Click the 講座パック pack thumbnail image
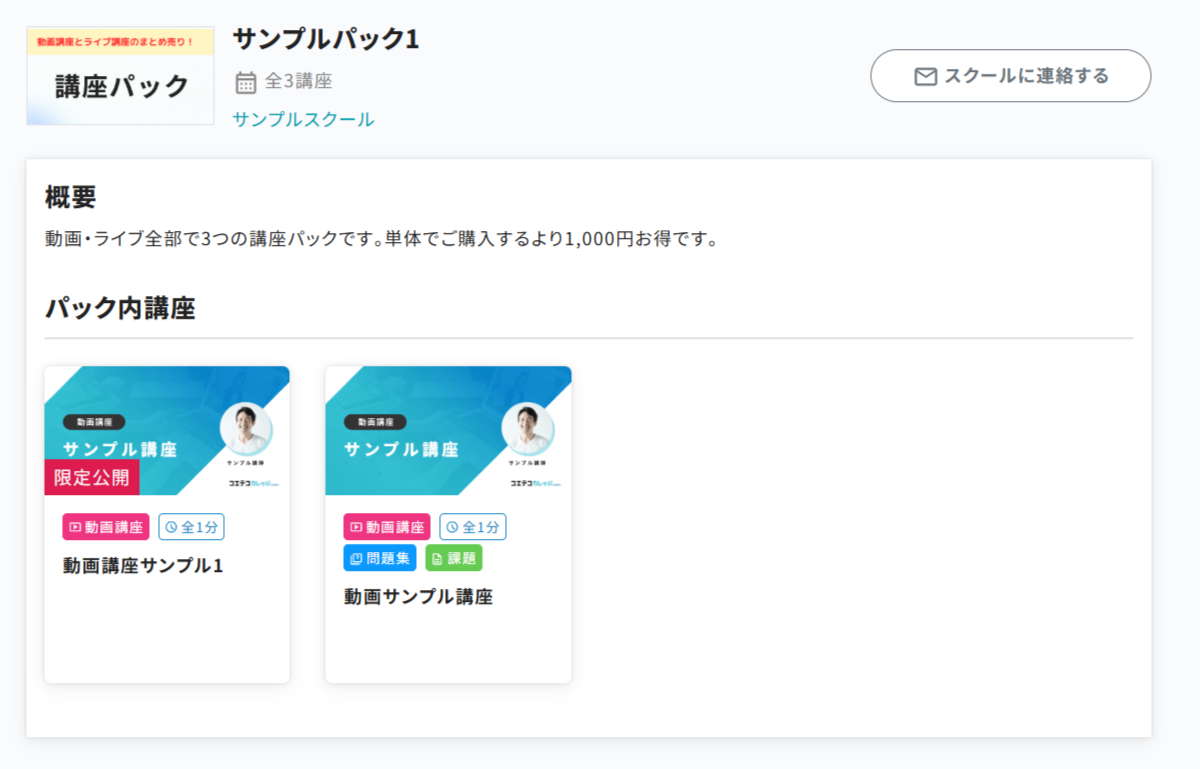1200x769 pixels. pos(120,76)
